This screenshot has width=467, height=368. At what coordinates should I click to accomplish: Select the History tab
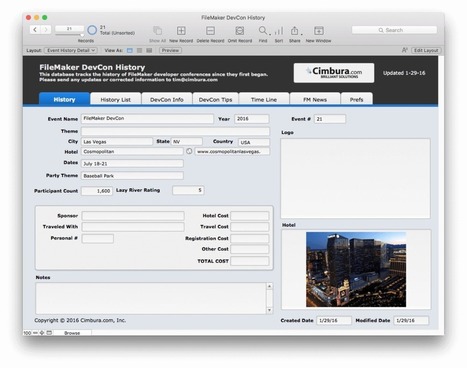(64, 99)
